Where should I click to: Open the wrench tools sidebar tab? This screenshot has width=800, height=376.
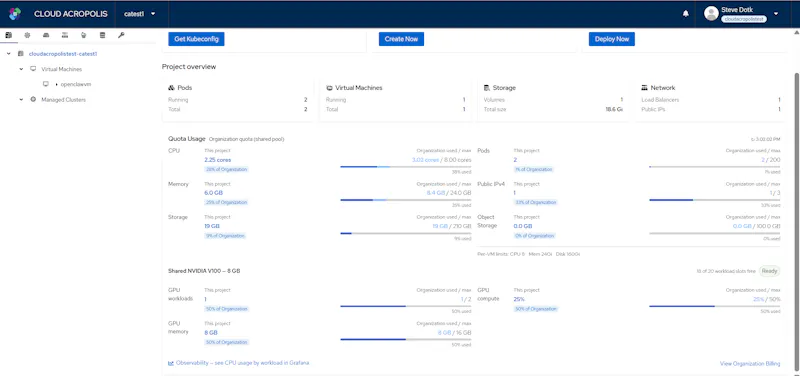(121, 35)
